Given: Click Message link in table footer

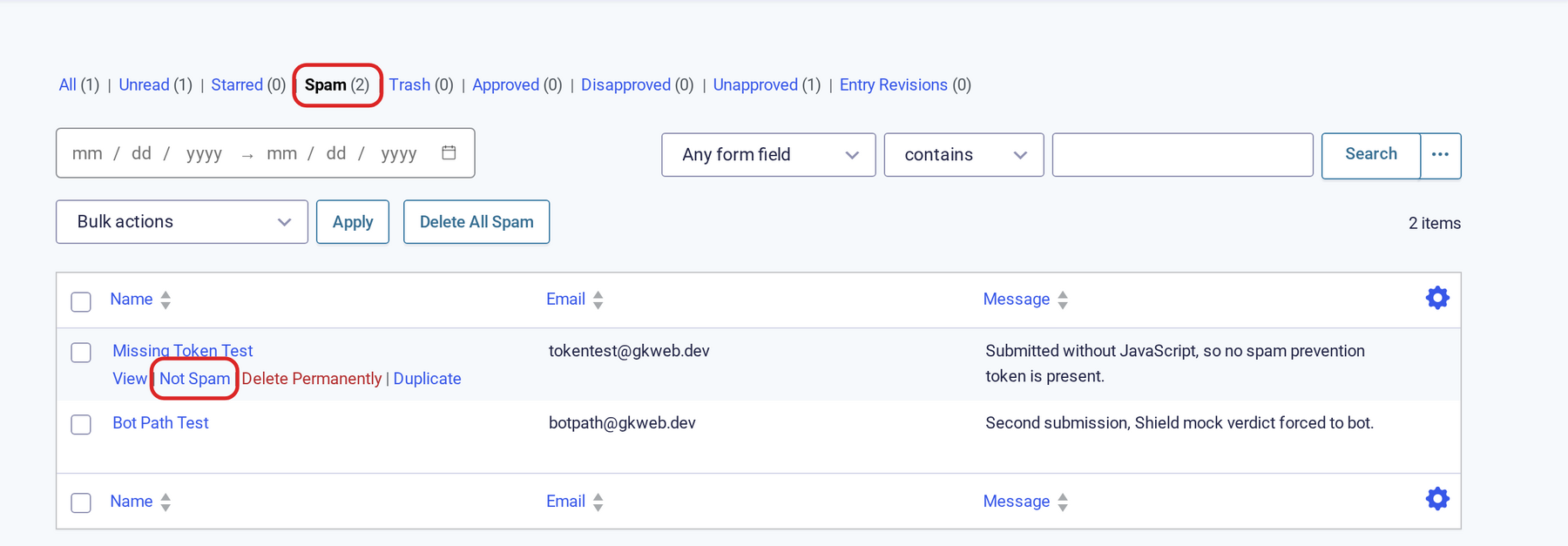Looking at the screenshot, I should (x=1017, y=502).
